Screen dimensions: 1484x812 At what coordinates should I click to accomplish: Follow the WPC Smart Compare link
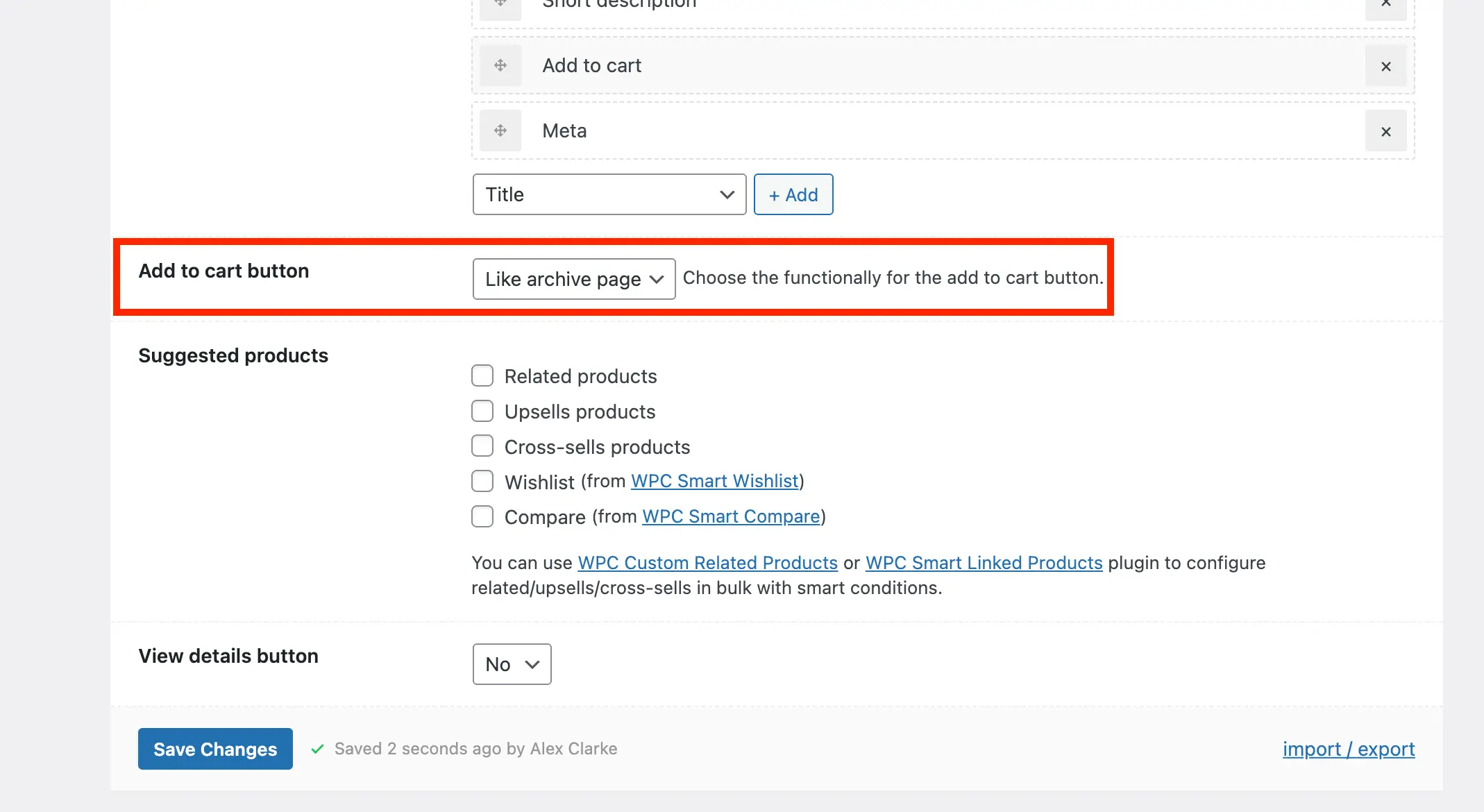[731, 517]
